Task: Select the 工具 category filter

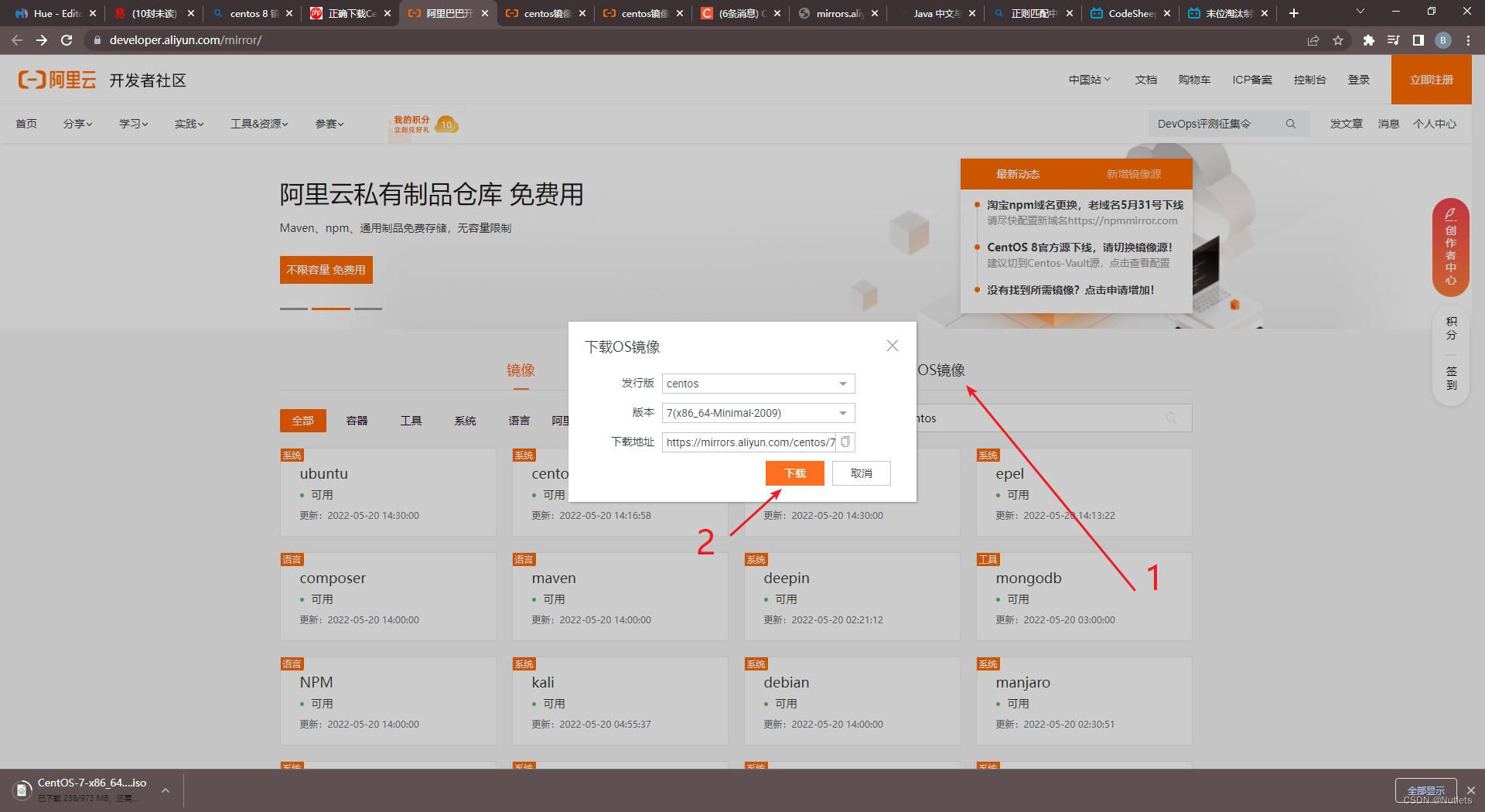Action: point(411,421)
